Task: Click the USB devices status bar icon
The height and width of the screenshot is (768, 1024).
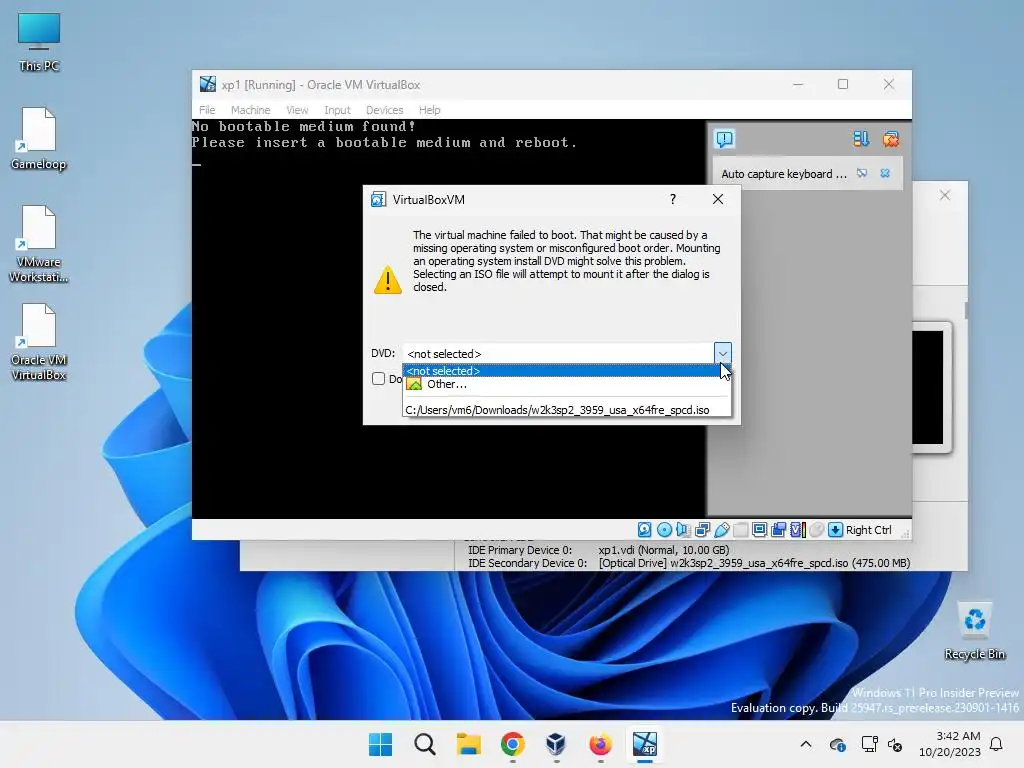Action: click(722, 530)
